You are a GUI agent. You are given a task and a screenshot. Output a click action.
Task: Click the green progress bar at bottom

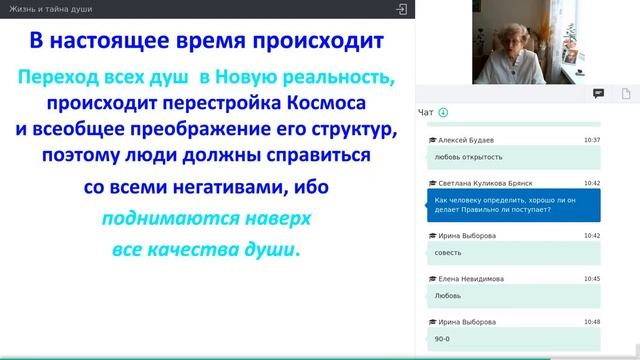click(x=275, y=358)
